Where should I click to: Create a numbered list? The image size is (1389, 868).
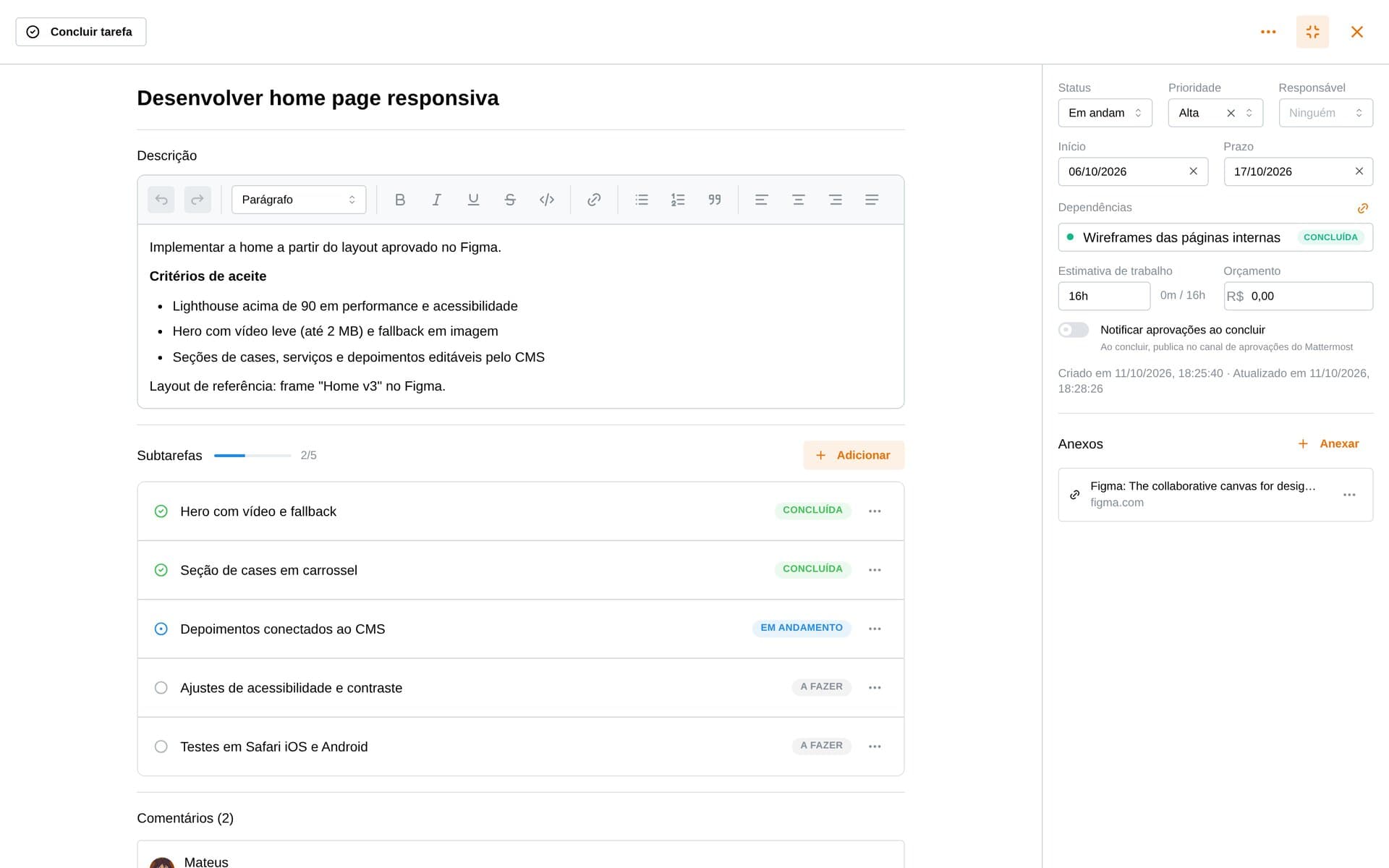[x=678, y=200]
